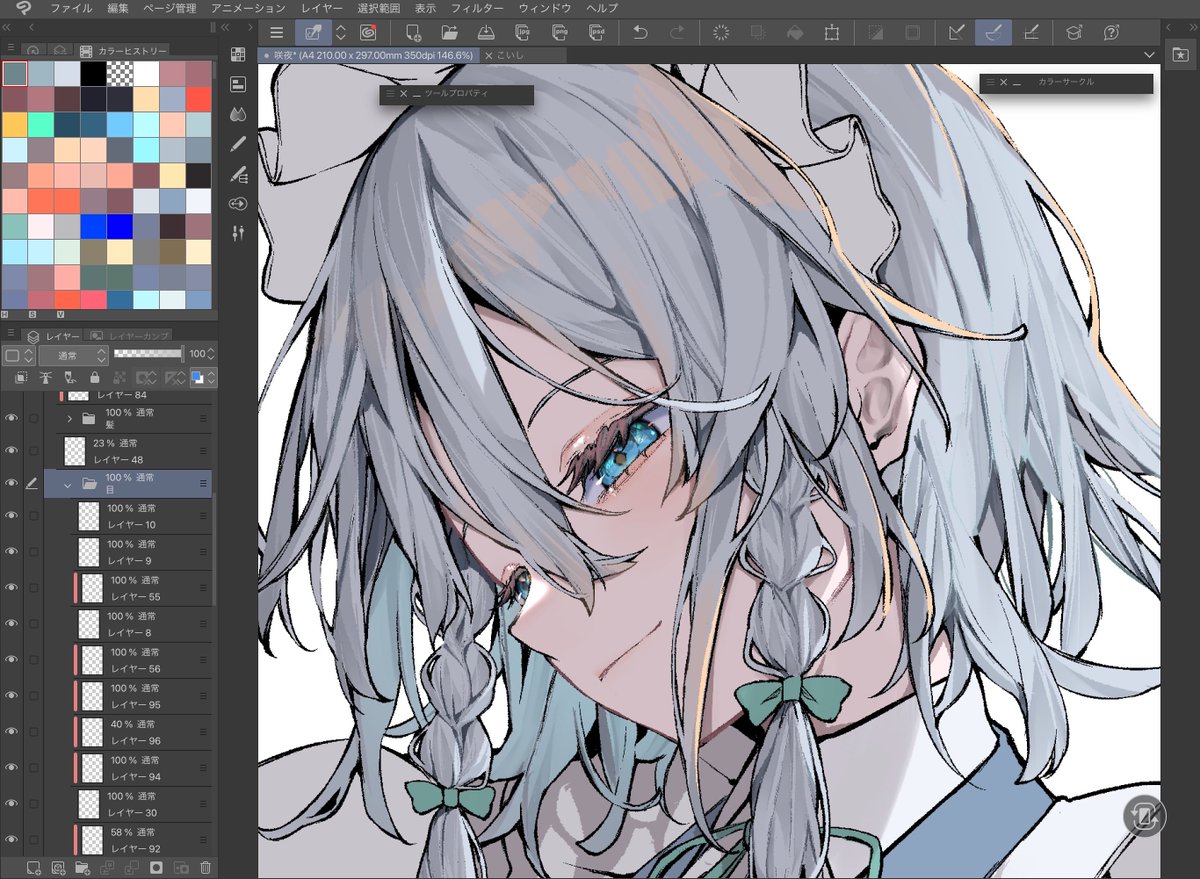Click the command bar hamburger menu

coord(276,33)
